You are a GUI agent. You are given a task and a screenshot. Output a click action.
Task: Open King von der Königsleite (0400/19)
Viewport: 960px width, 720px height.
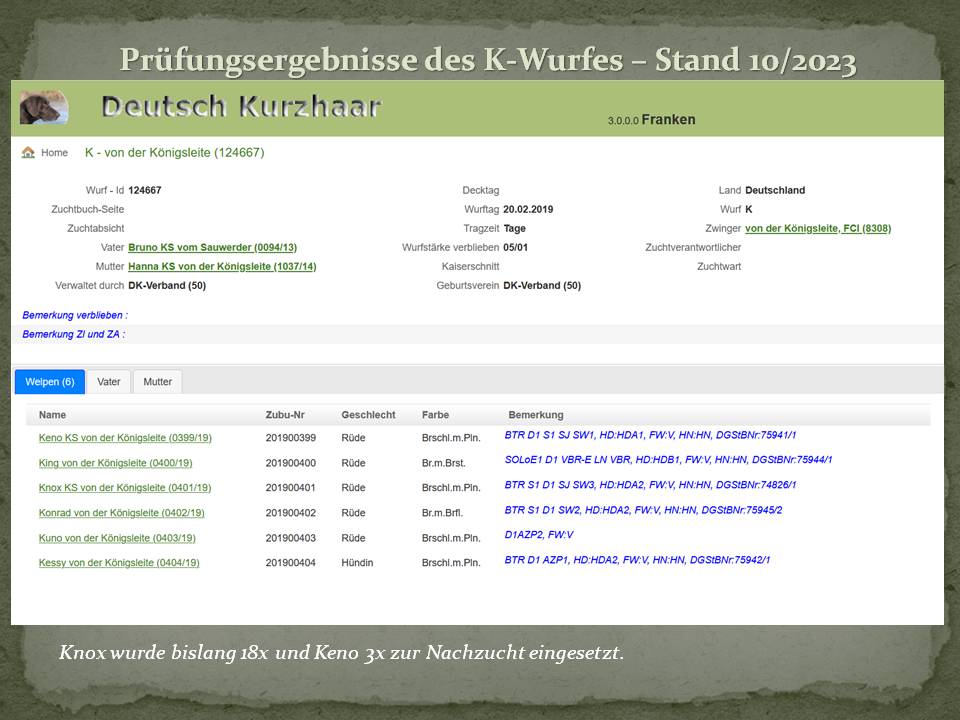(x=115, y=463)
